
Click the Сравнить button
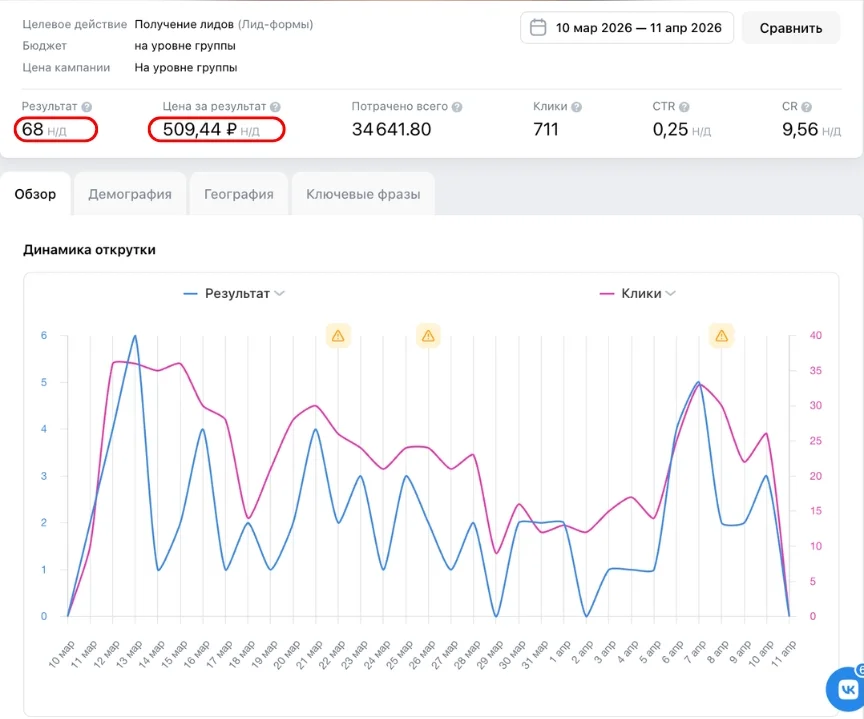(x=791, y=28)
